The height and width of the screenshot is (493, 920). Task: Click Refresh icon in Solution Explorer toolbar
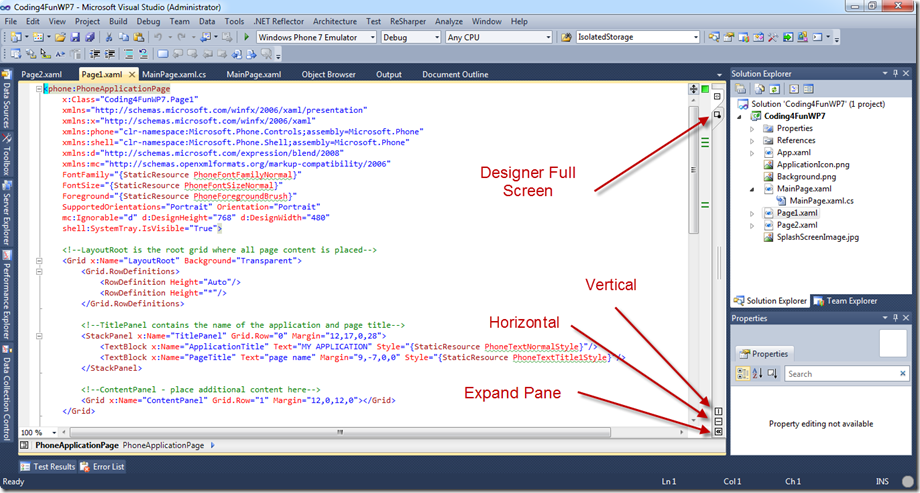point(774,89)
